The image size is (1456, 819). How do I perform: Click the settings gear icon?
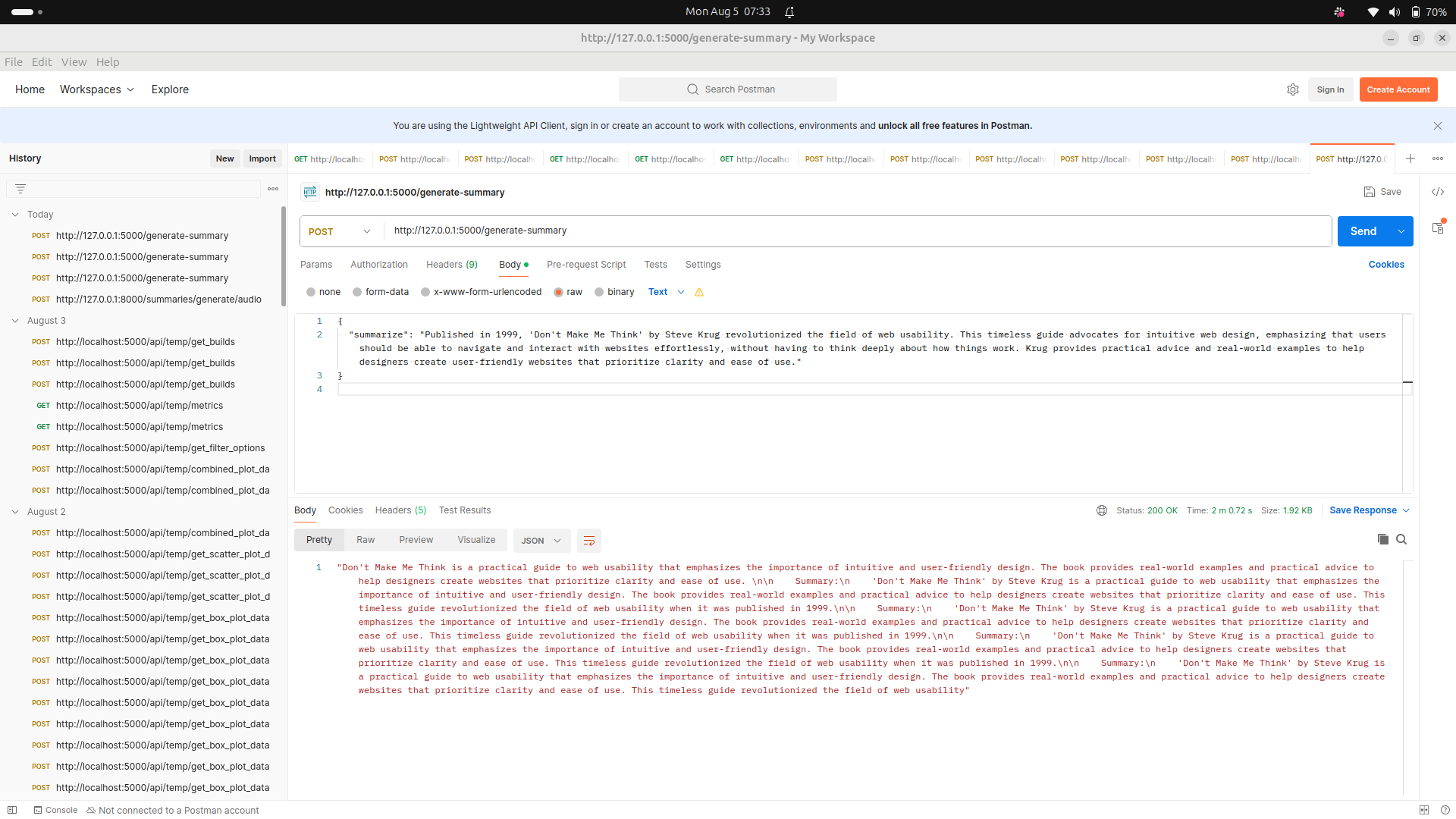(x=1293, y=89)
